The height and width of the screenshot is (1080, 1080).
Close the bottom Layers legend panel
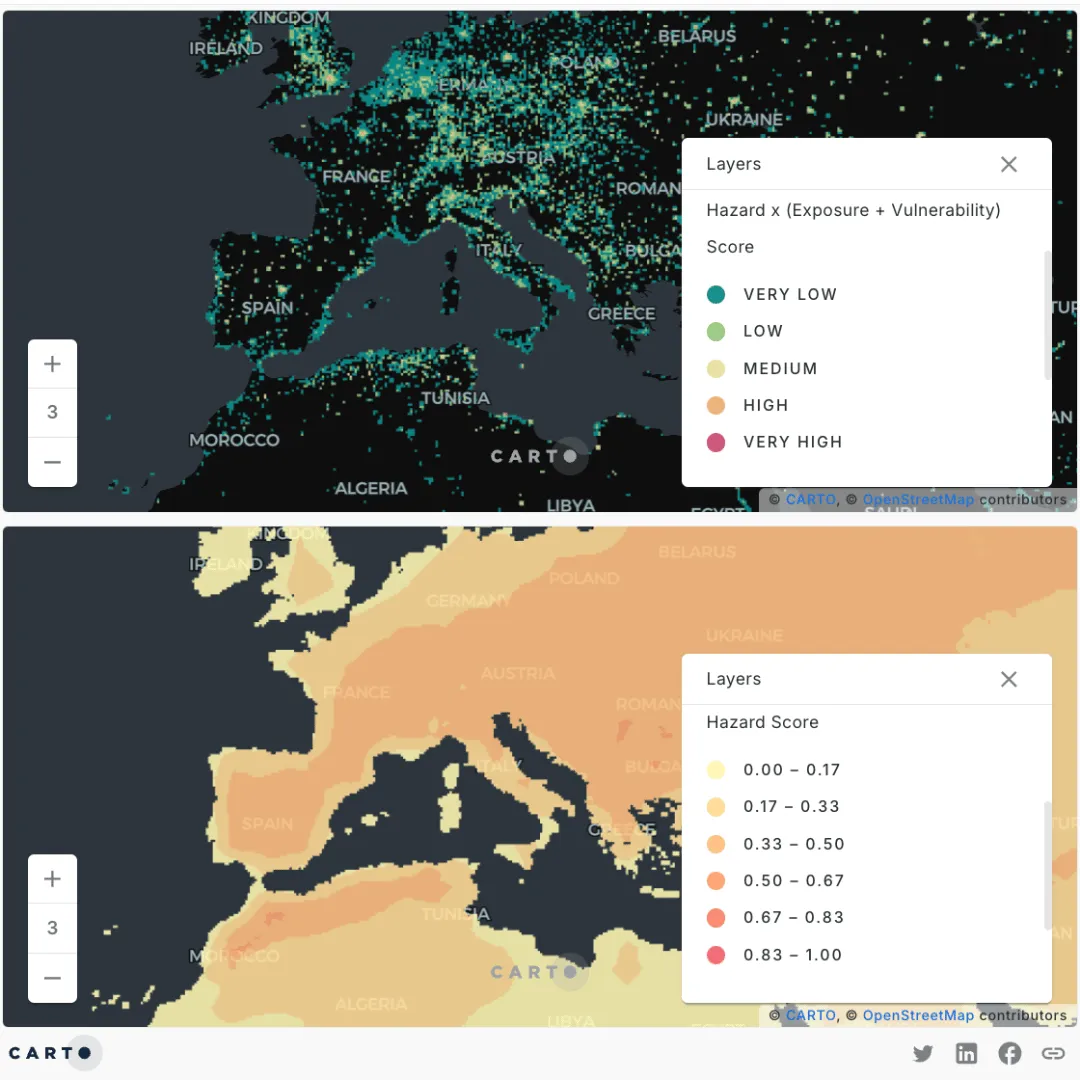[x=1008, y=679]
